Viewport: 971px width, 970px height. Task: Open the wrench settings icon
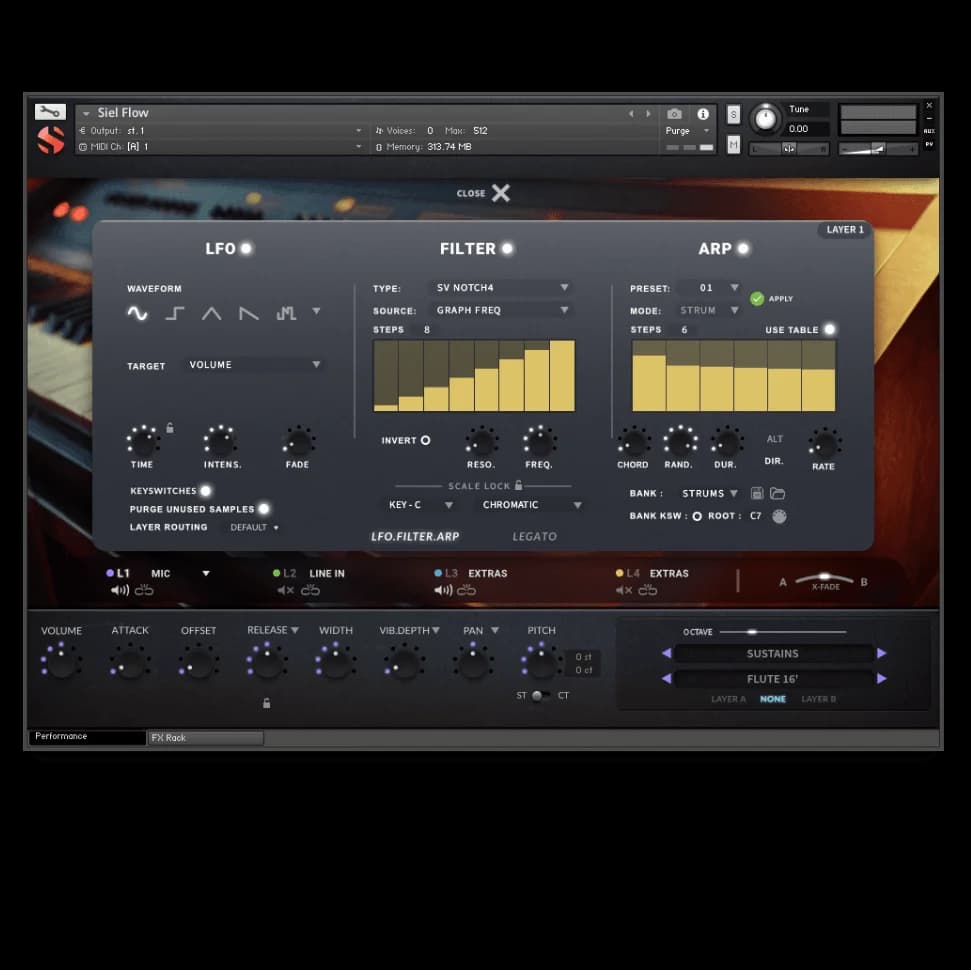[50, 112]
